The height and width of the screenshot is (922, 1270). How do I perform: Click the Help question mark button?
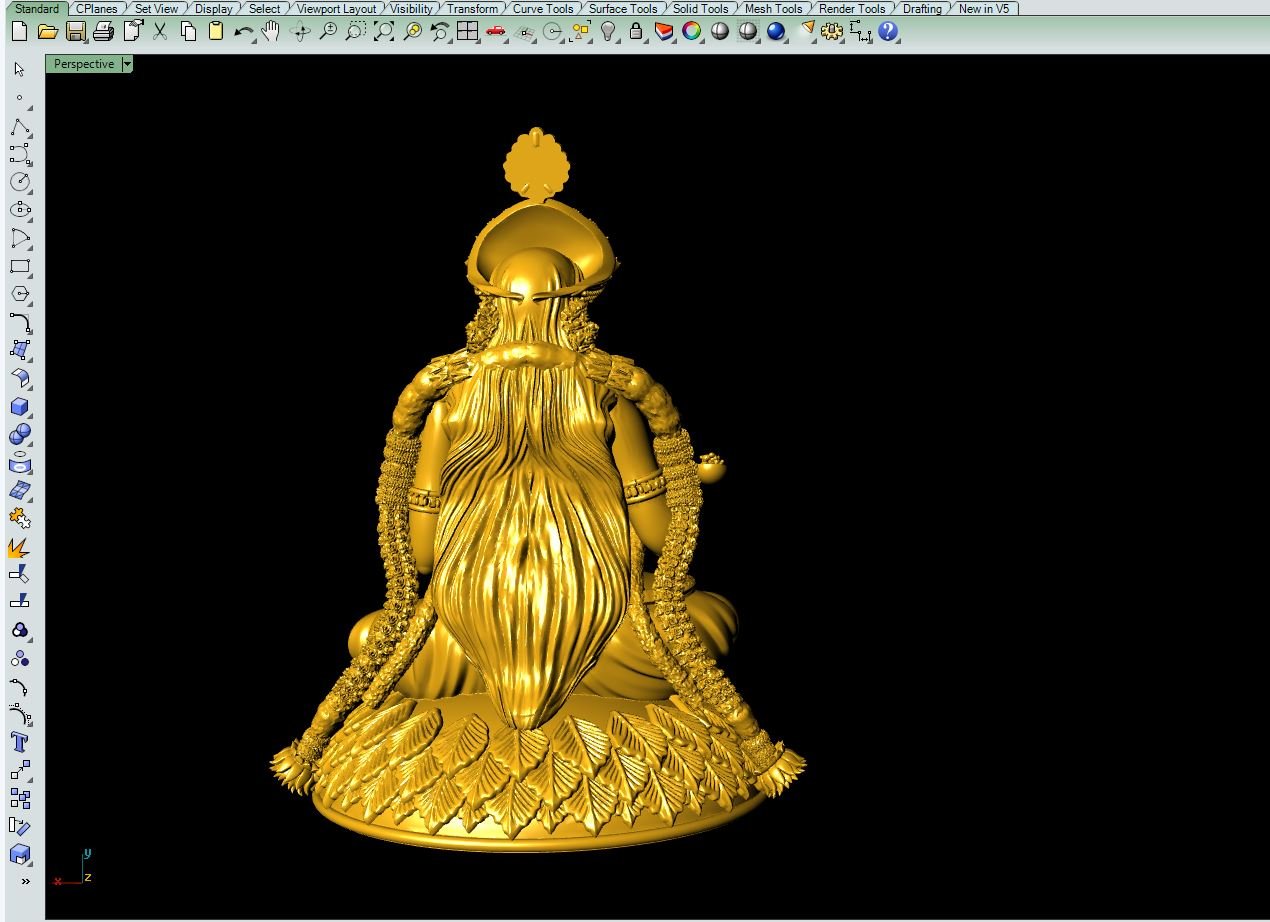[888, 32]
